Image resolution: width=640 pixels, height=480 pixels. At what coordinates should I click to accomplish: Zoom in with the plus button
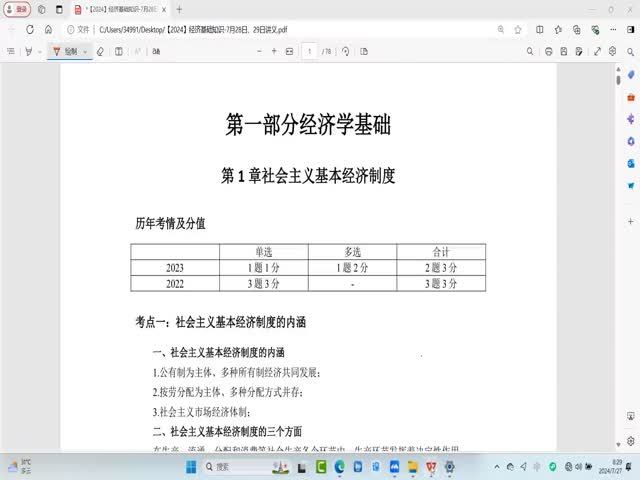(x=274, y=51)
